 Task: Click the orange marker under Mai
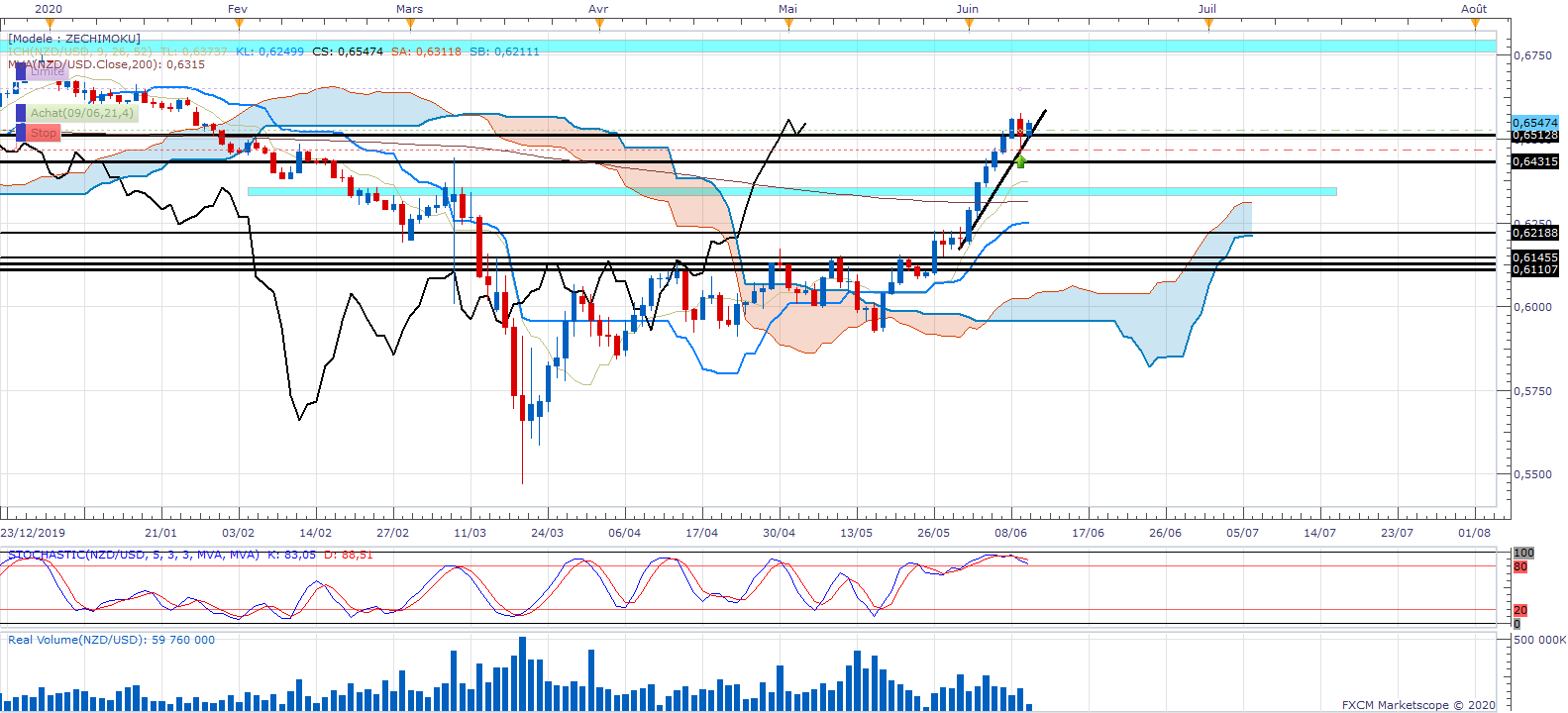click(x=788, y=24)
